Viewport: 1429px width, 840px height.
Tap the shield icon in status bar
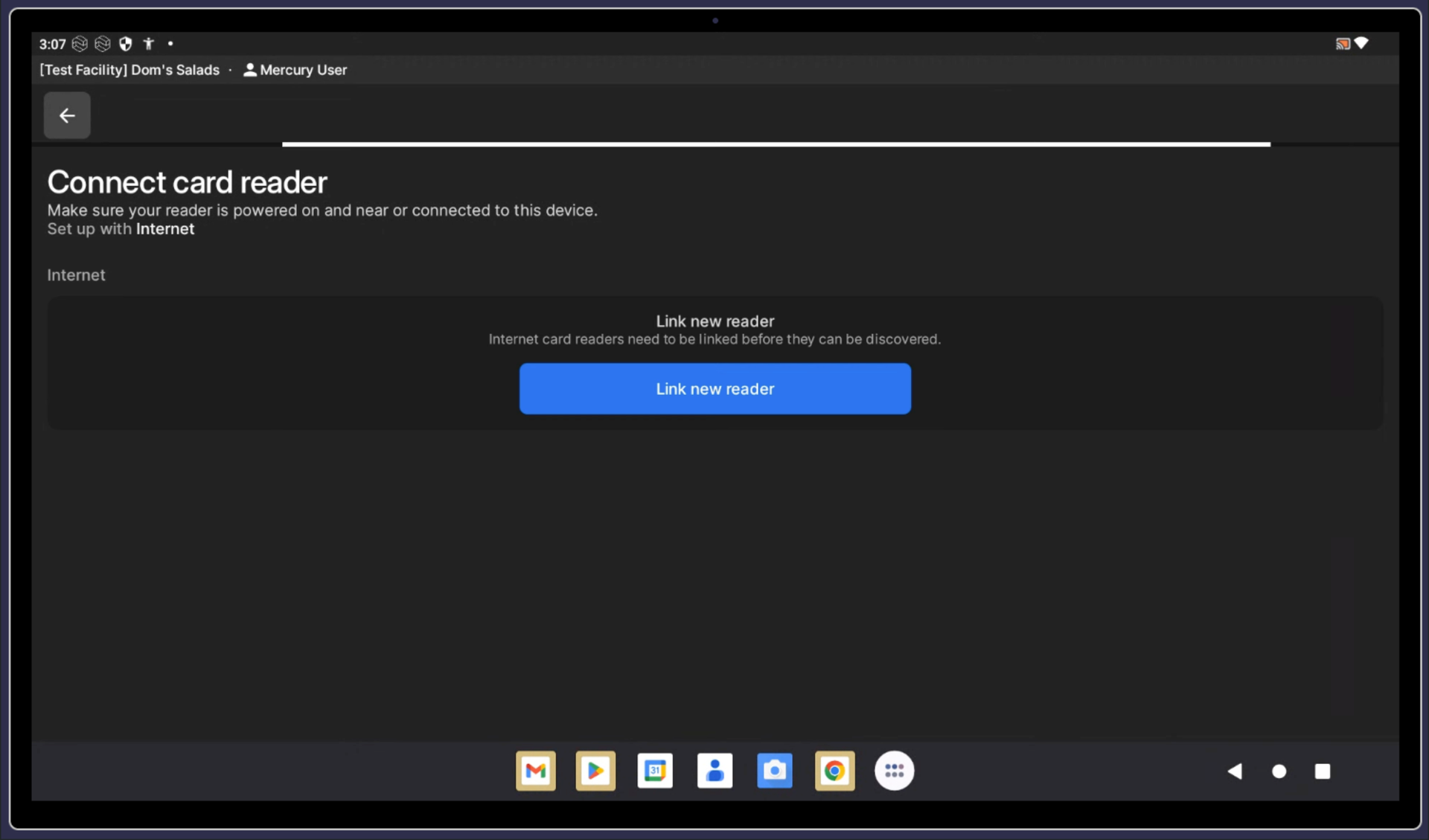[126, 44]
